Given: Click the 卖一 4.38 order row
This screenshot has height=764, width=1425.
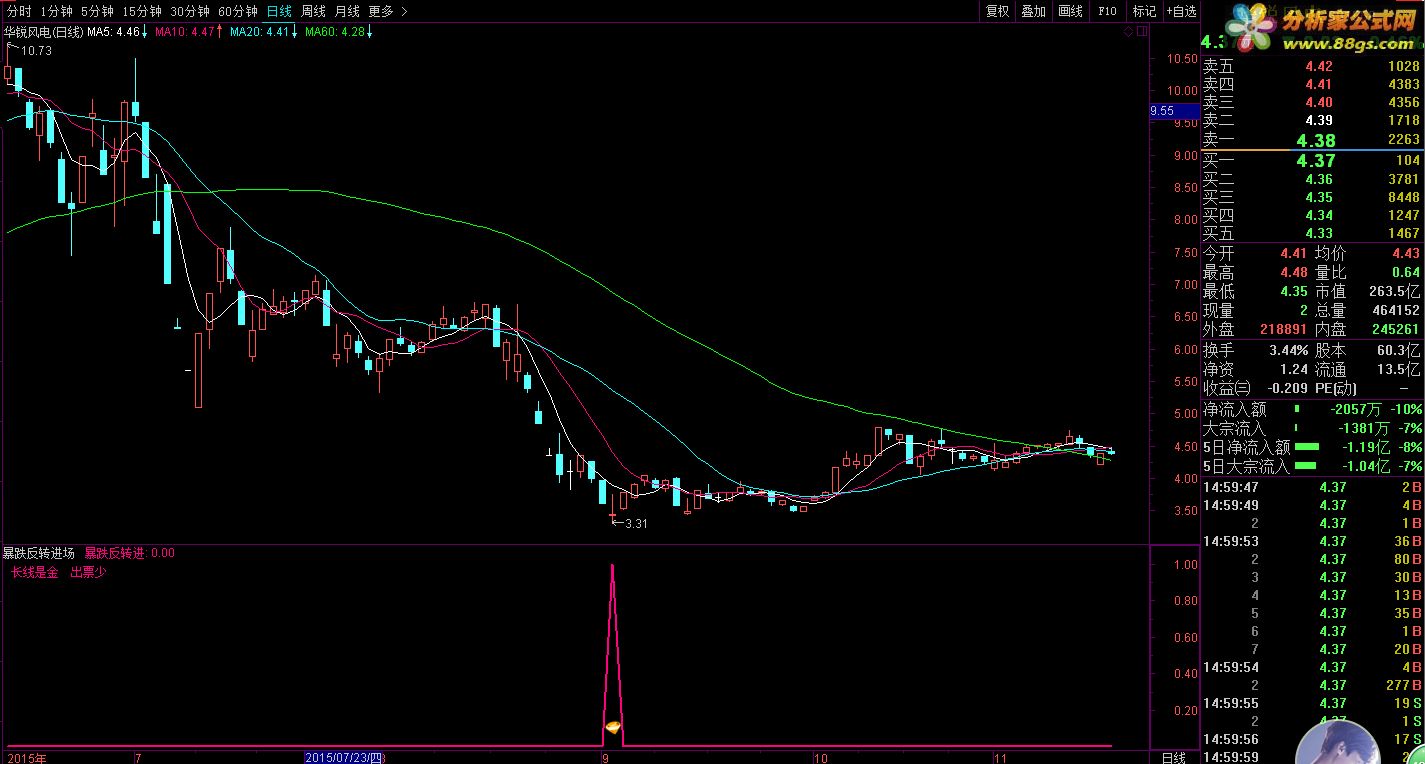Looking at the screenshot, I should click(1311, 140).
